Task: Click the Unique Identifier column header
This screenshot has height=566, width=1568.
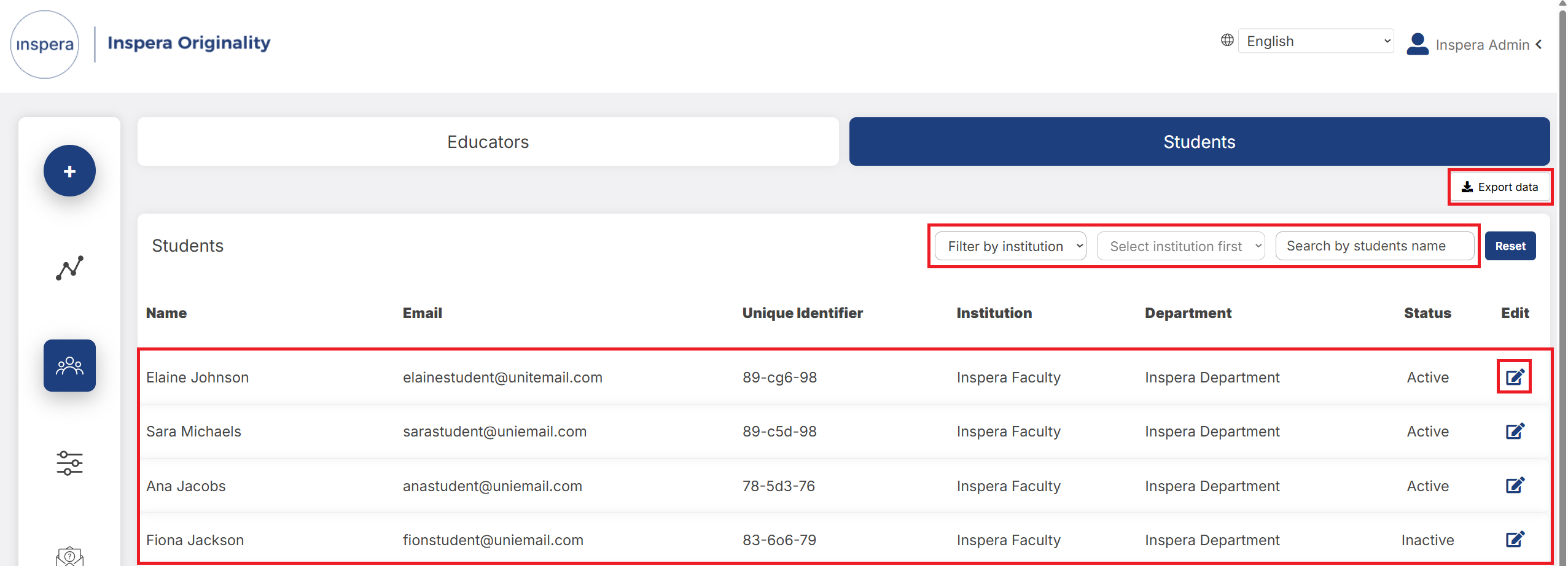Action: (802, 313)
